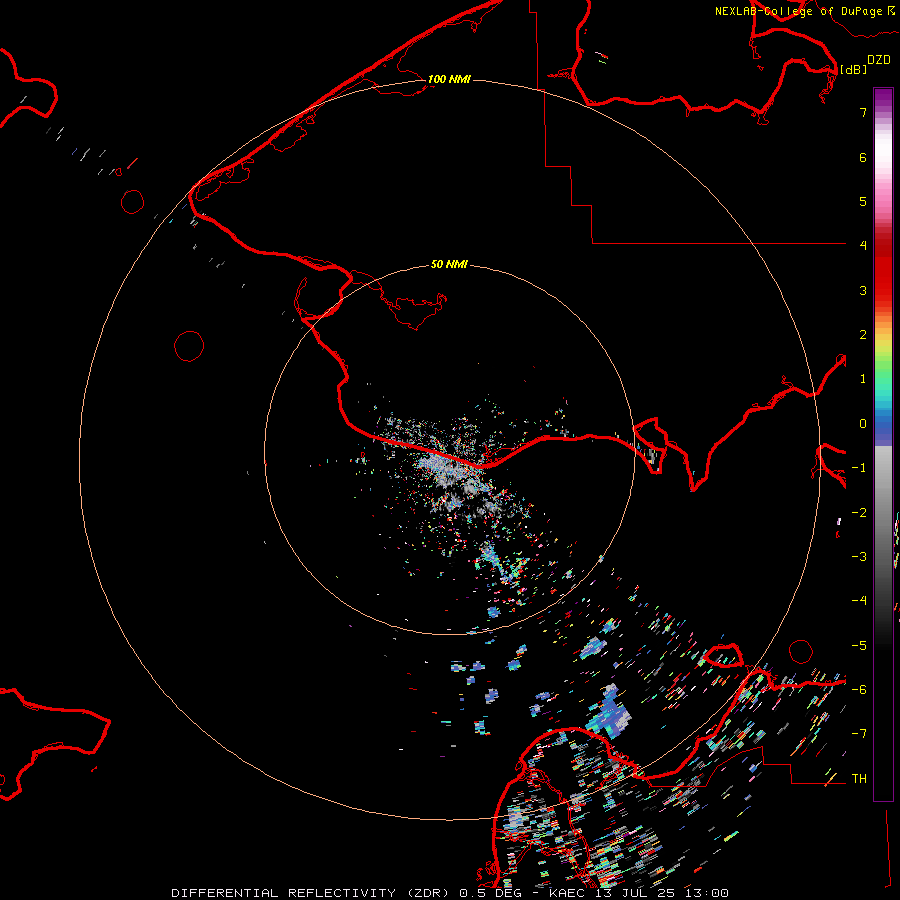Click the "4" value on the scale
This screenshot has width=900, height=900.
point(863,246)
